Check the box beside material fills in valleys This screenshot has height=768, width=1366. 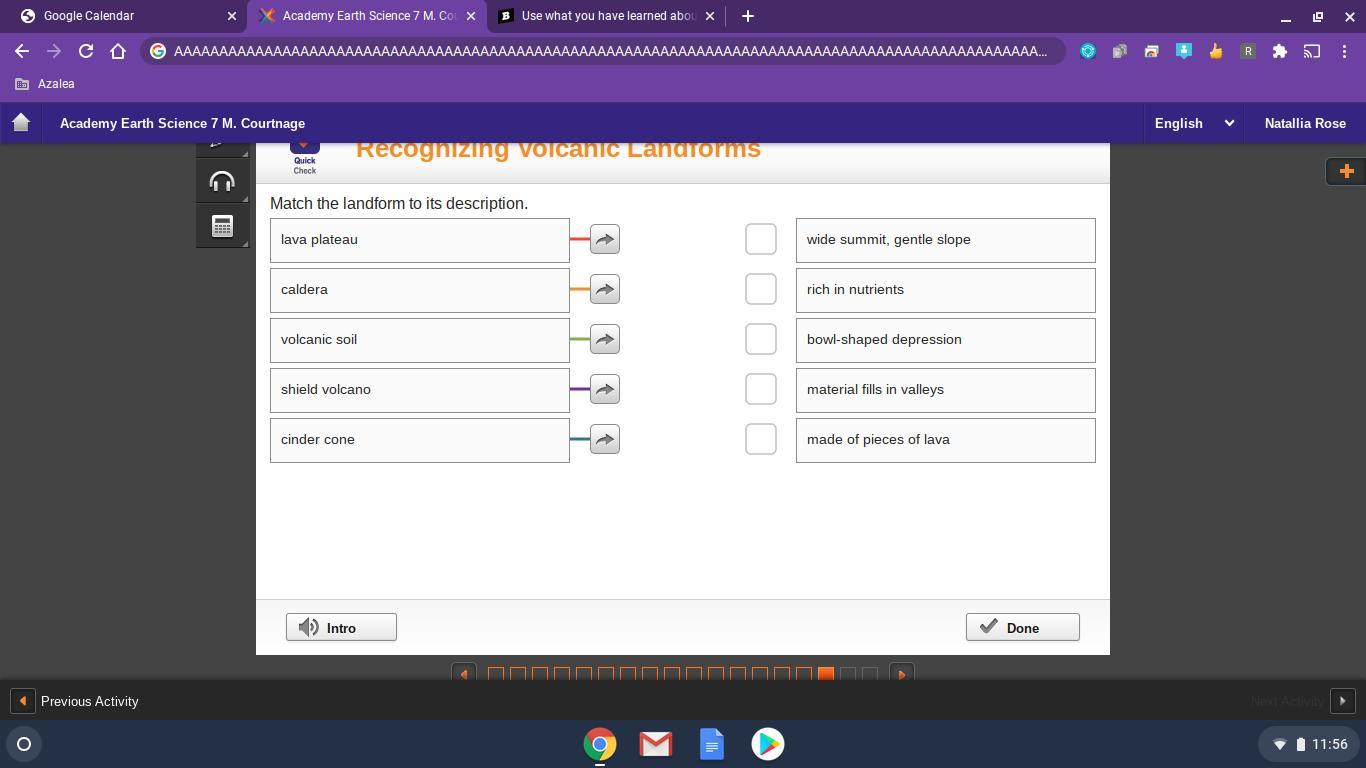[761, 389]
